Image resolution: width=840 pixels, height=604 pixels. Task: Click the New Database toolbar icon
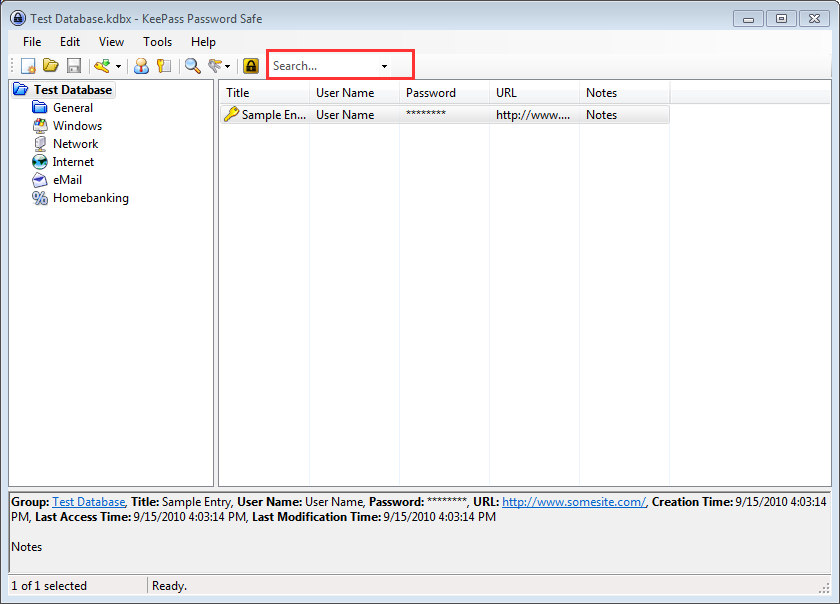tap(28, 66)
